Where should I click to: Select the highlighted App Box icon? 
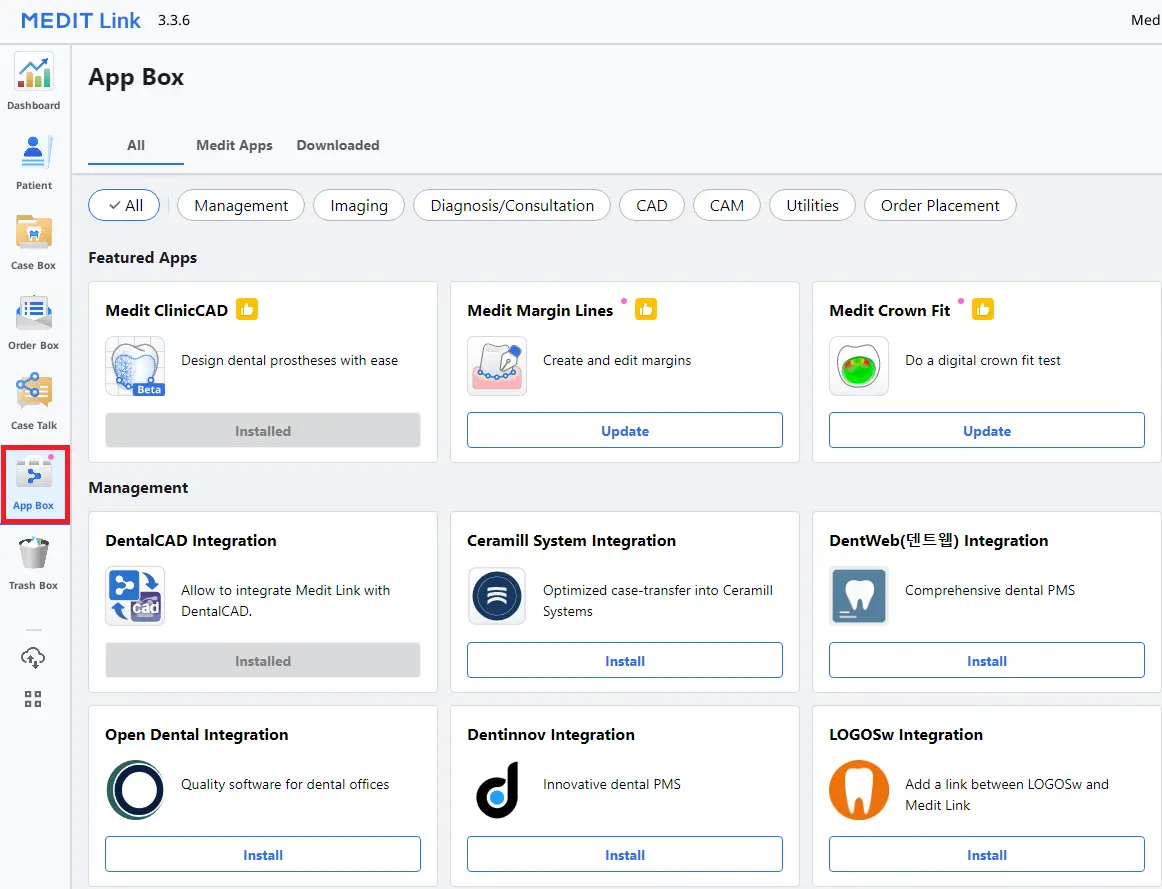(34, 484)
